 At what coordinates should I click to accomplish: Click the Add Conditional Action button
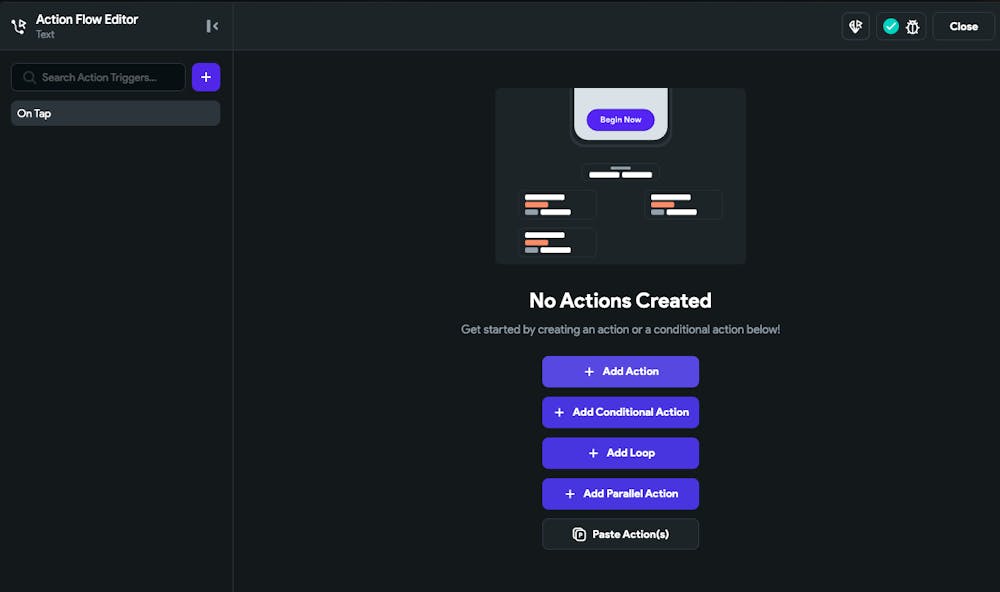click(x=620, y=412)
